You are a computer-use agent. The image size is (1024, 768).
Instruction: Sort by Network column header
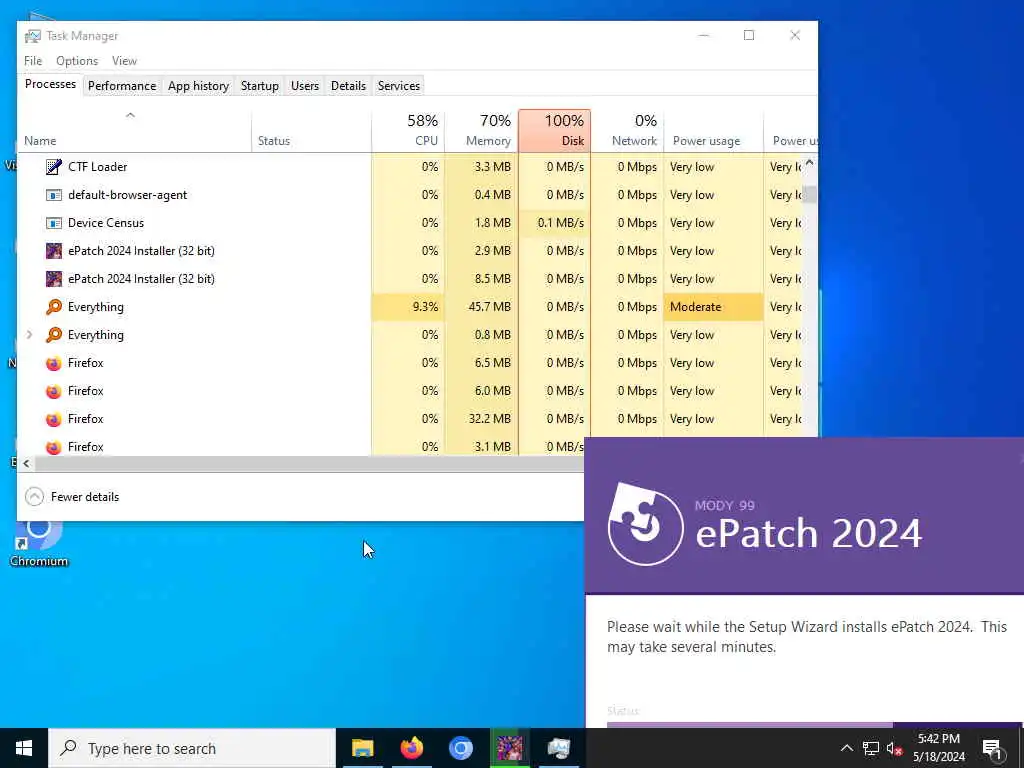click(628, 131)
